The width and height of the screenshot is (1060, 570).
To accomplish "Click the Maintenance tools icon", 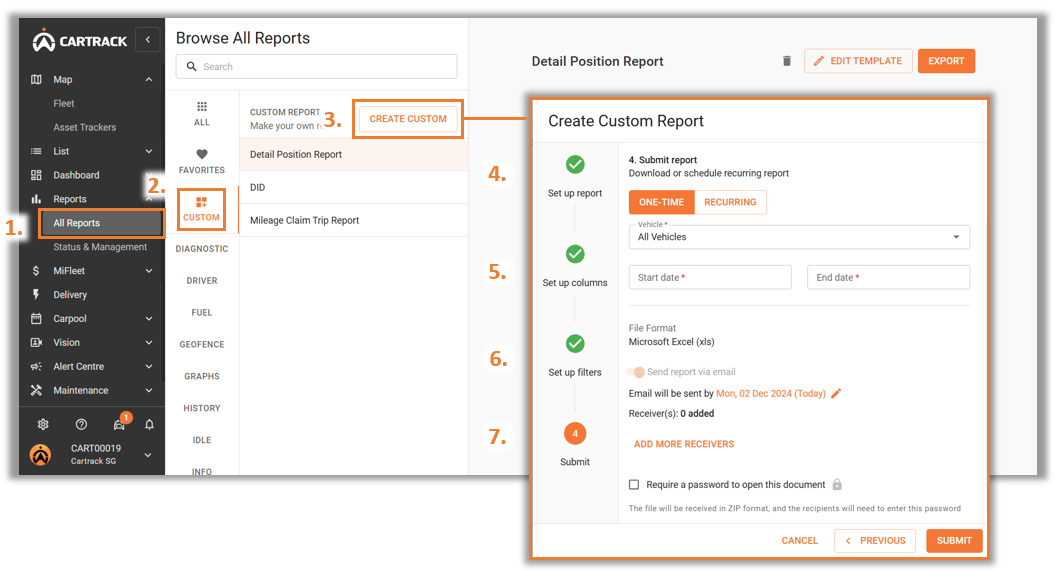I will pyautogui.click(x=37, y=390).
